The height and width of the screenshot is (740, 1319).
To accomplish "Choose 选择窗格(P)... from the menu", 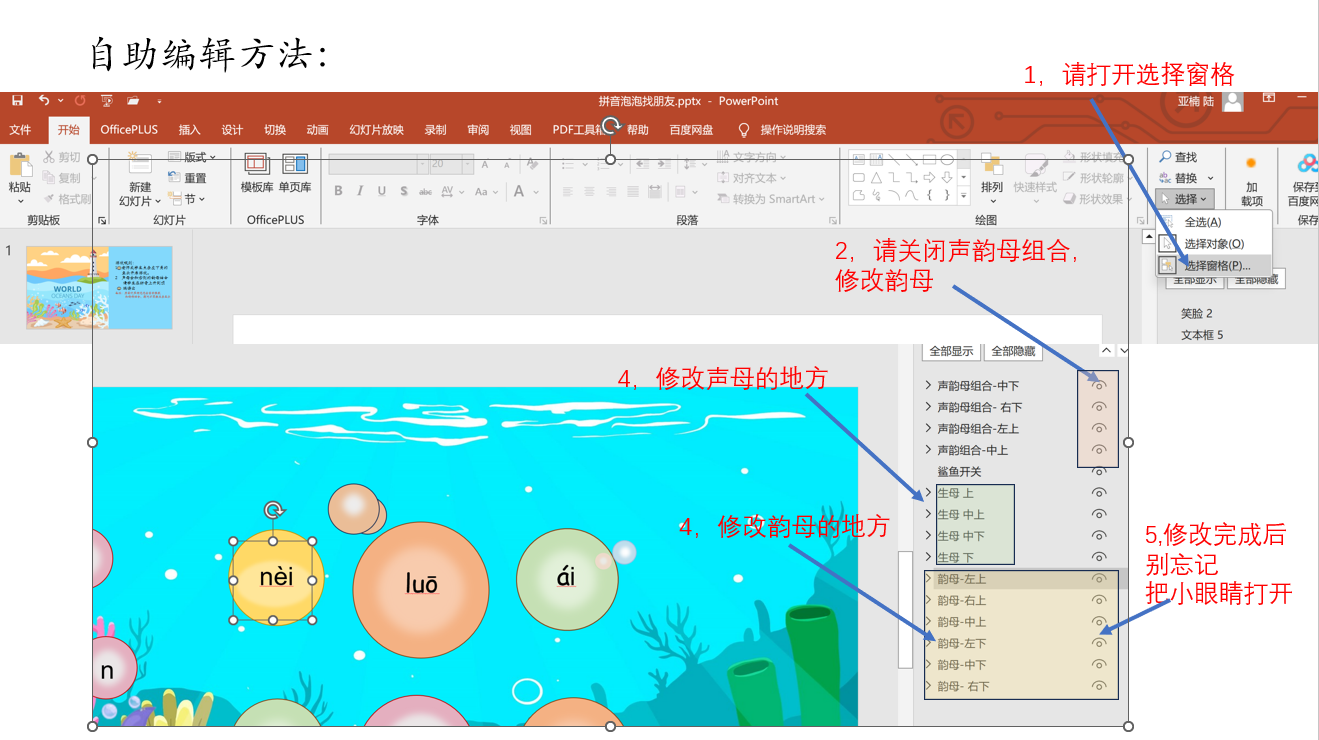I will [1216, 266].
